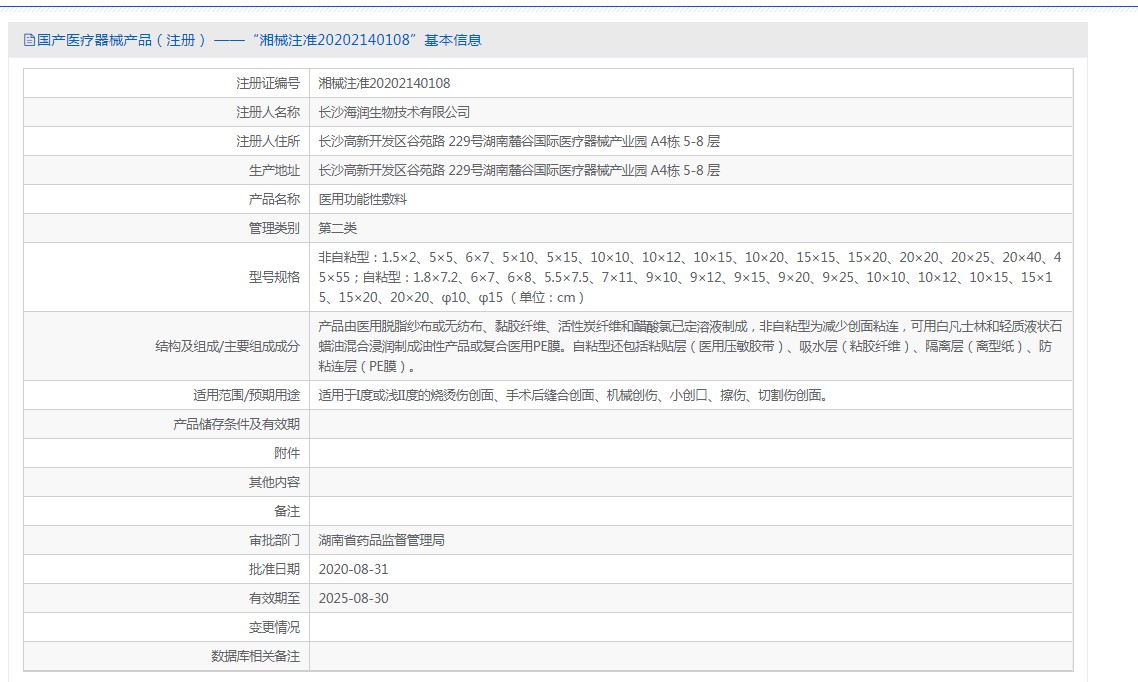
Task: Click the label 适用范围/预期用途
Action: tap(246, 395)
